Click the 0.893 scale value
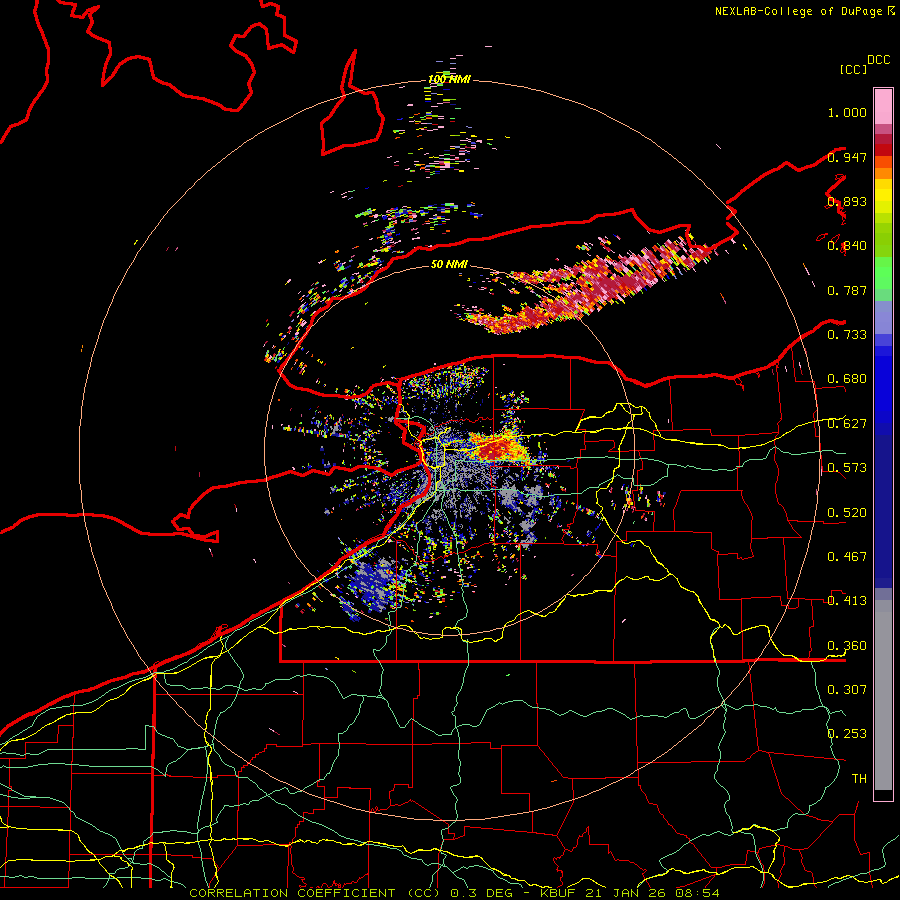This screenshot has width=900, height=900. [847, 201]
